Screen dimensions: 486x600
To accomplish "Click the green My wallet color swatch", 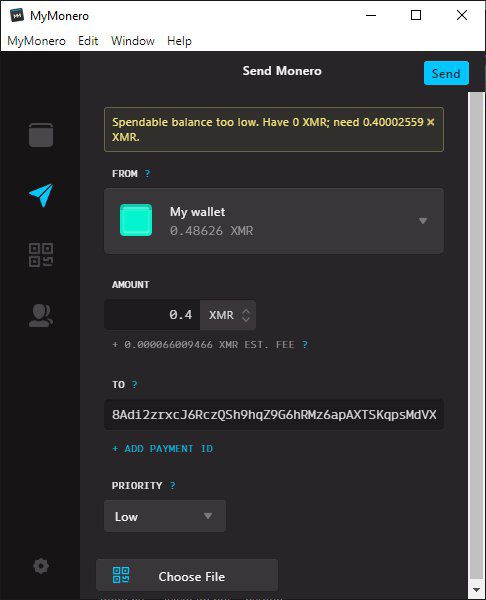I will [x=136, y=220].
